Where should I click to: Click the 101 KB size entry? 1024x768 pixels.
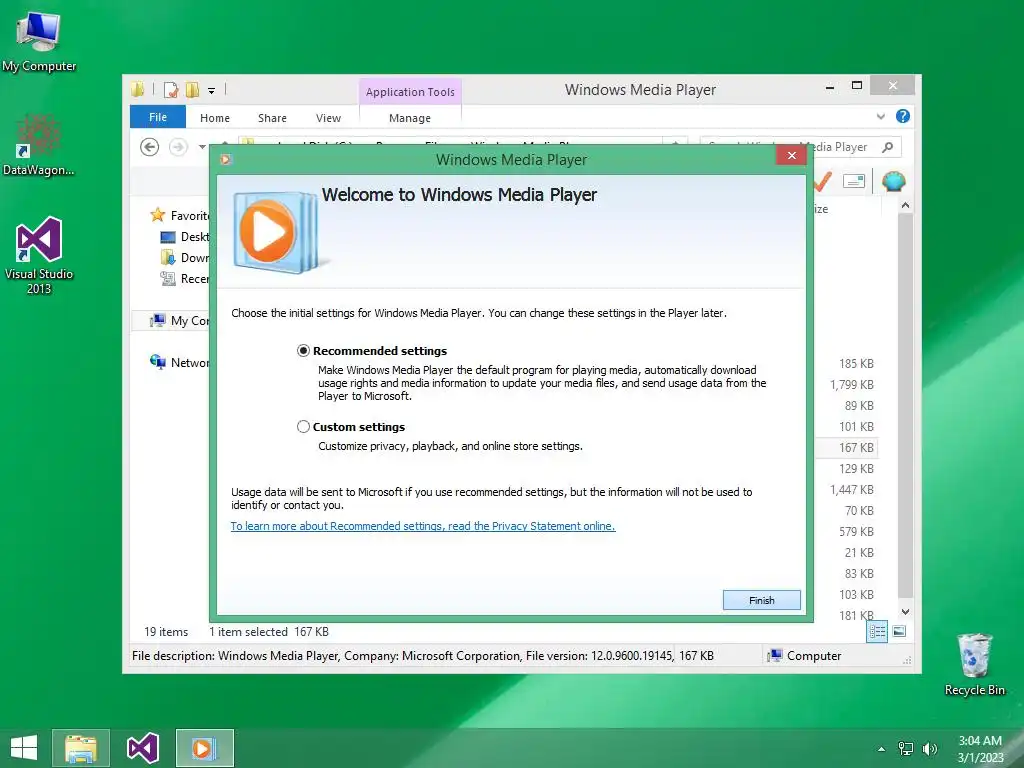(x=856, y=426)
